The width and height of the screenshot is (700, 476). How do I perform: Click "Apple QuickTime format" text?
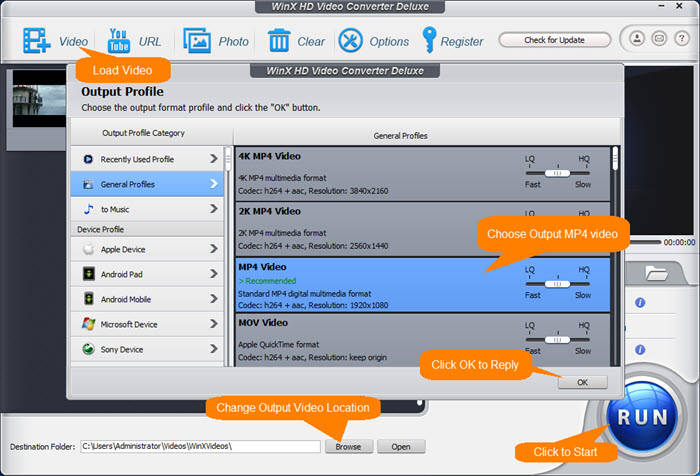tap(279, 344)
